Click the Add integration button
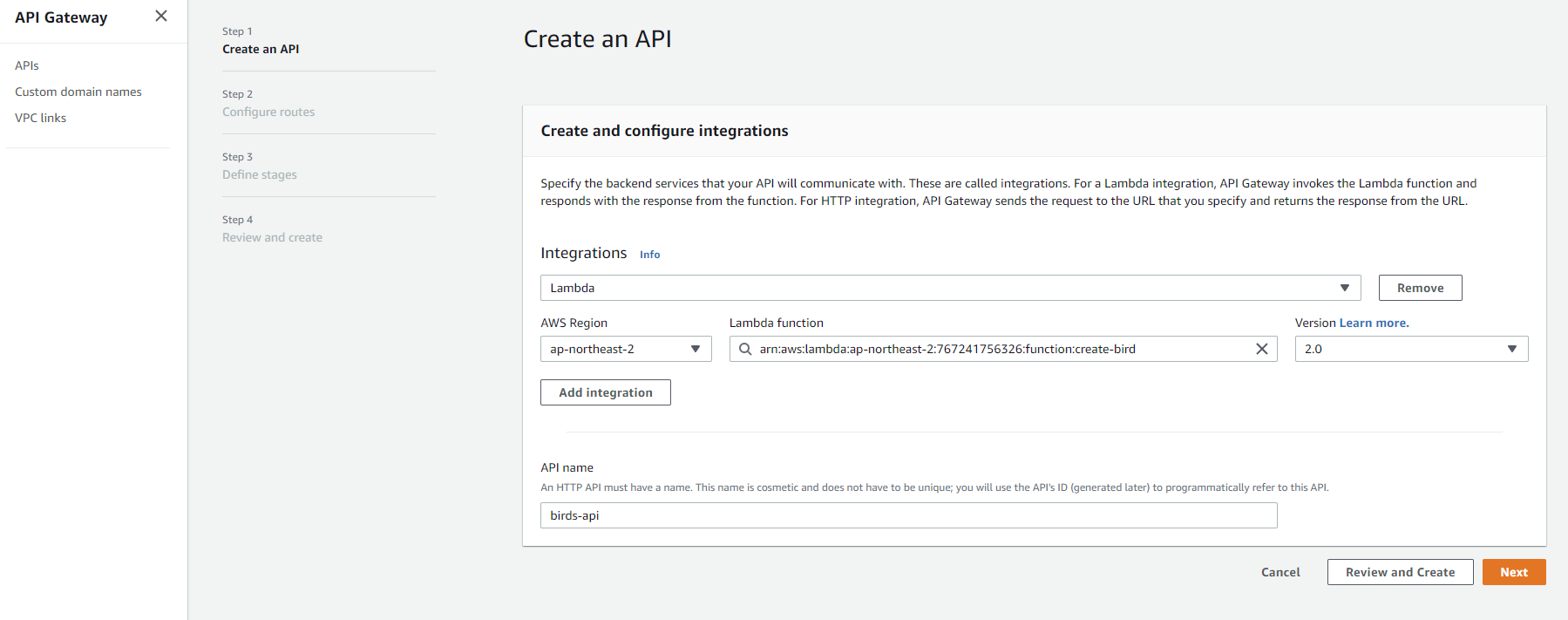 606,392
